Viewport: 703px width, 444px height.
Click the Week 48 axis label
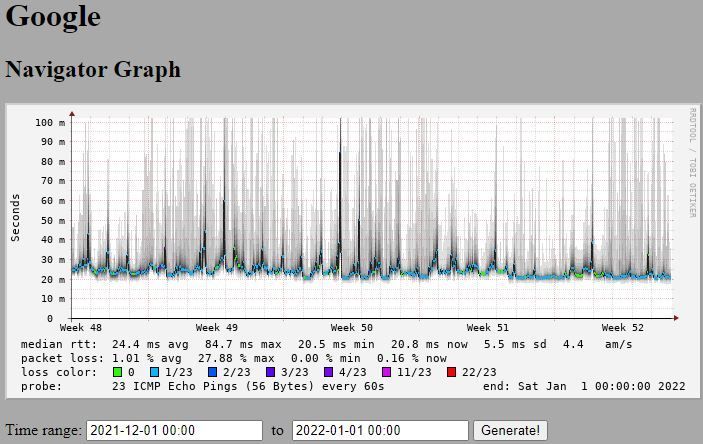click(x=81, y=328)
